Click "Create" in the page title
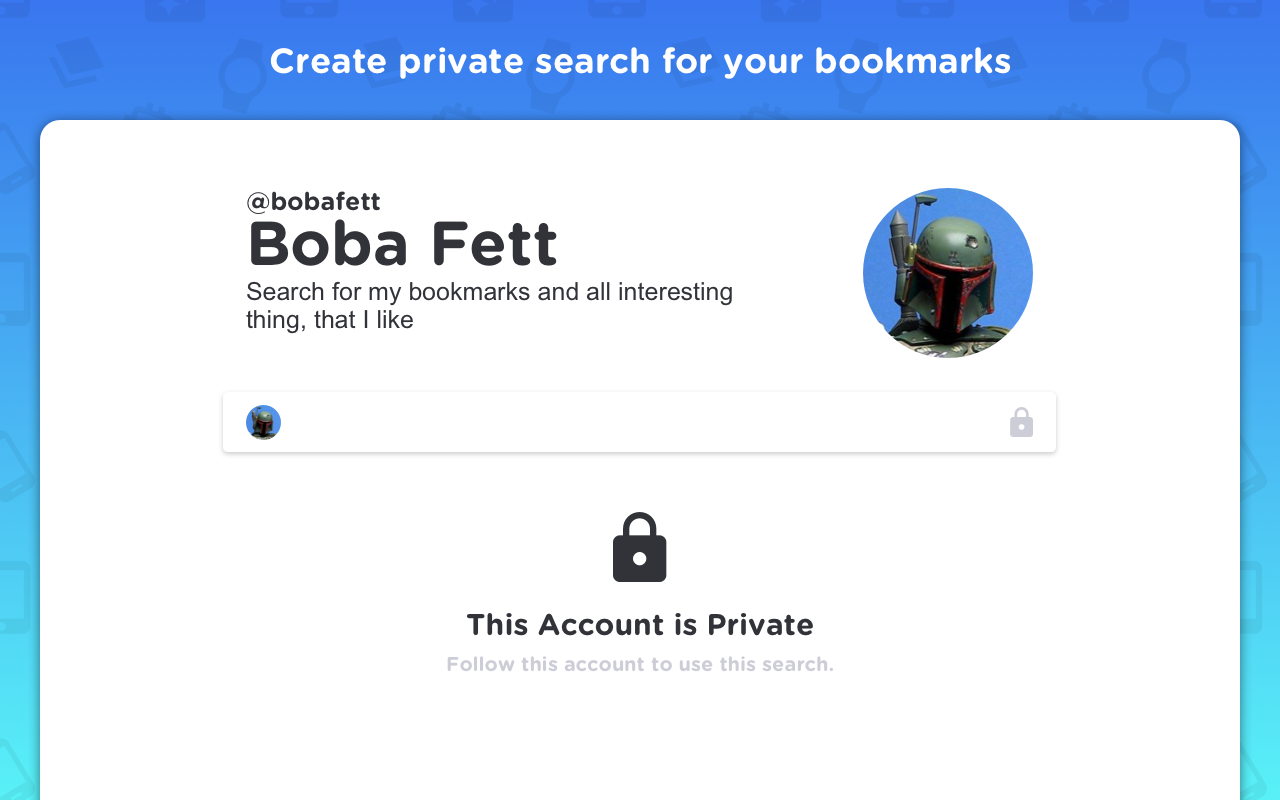 pos(328,61)
